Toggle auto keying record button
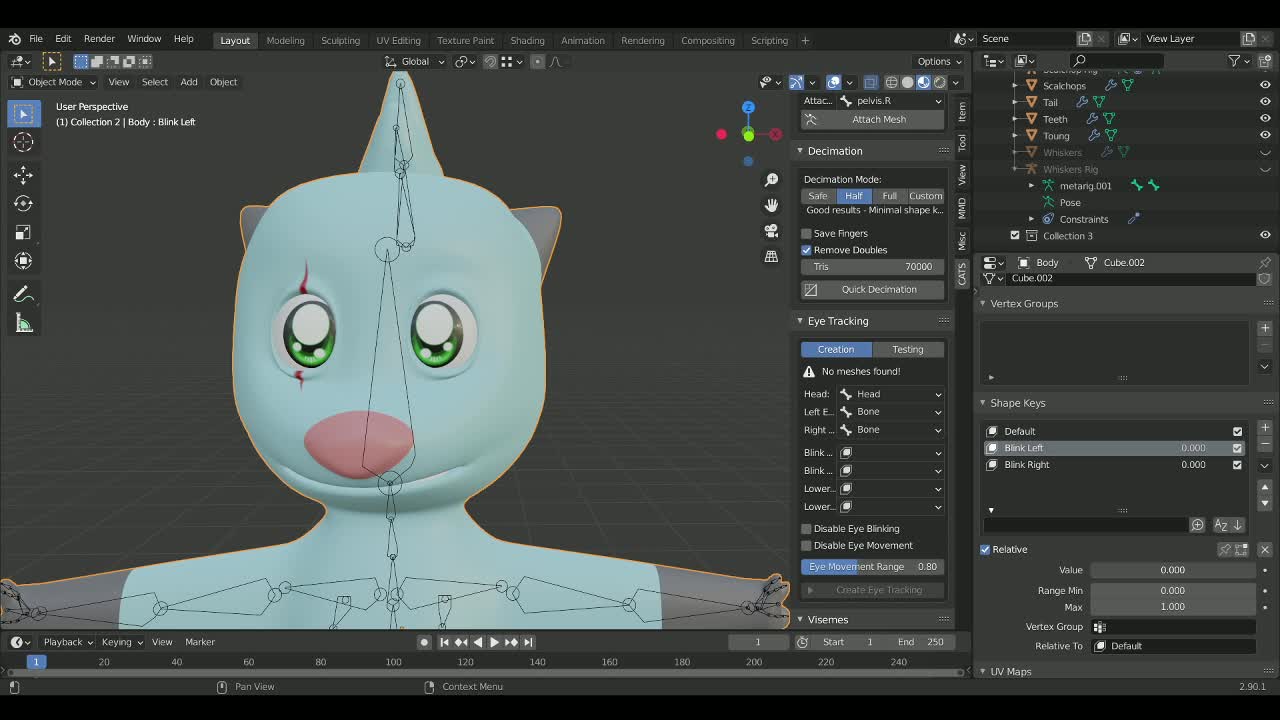 point(424,642)
